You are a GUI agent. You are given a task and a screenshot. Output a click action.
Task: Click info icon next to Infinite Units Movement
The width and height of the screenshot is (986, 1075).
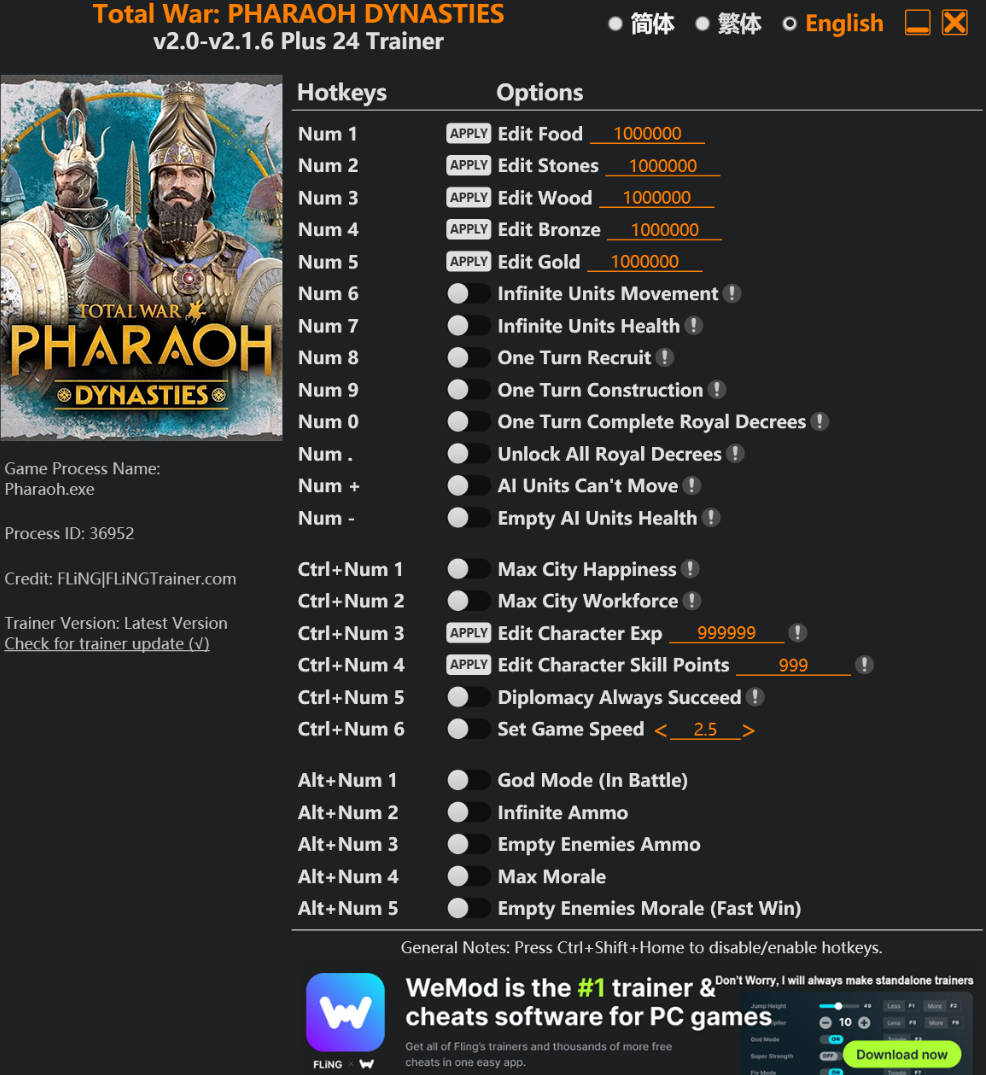coord(732,293)
